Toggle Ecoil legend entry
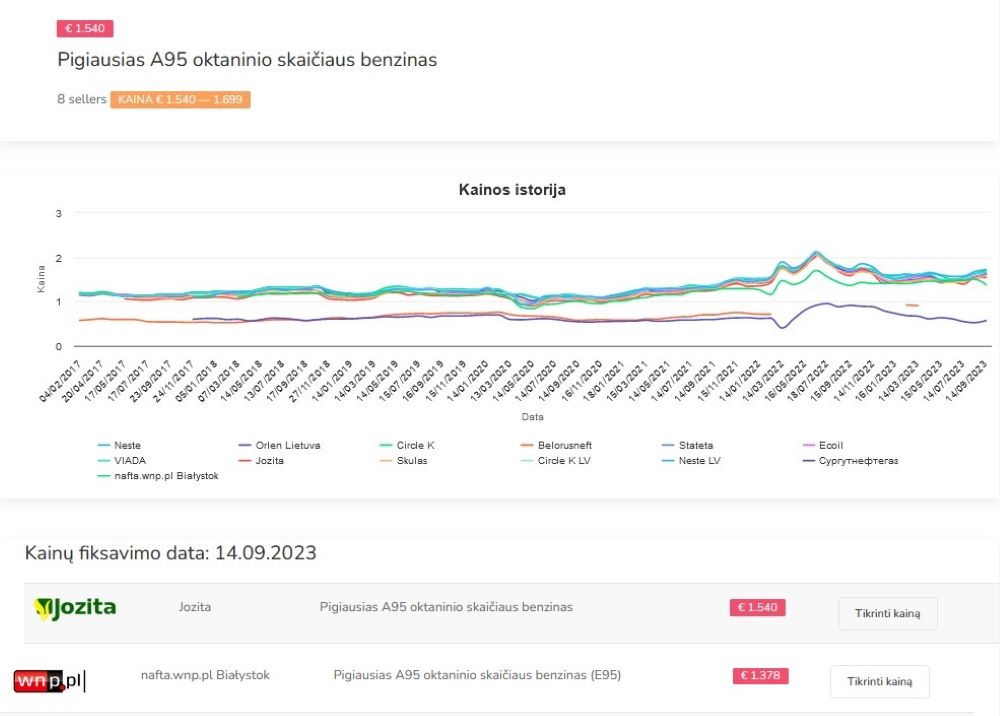Screen dimensions: 1000x716 click(x=823, y=445)
